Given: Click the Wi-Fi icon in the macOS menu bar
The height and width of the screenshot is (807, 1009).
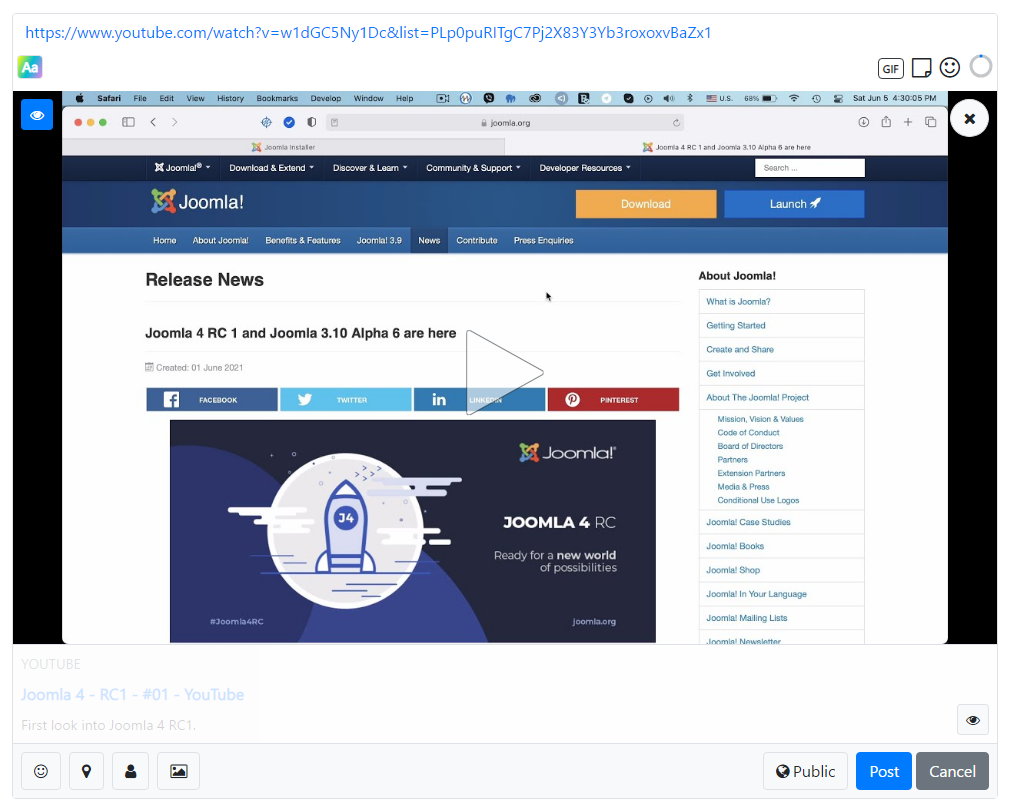Looking at the screenshot, I should tap(794, 98).
